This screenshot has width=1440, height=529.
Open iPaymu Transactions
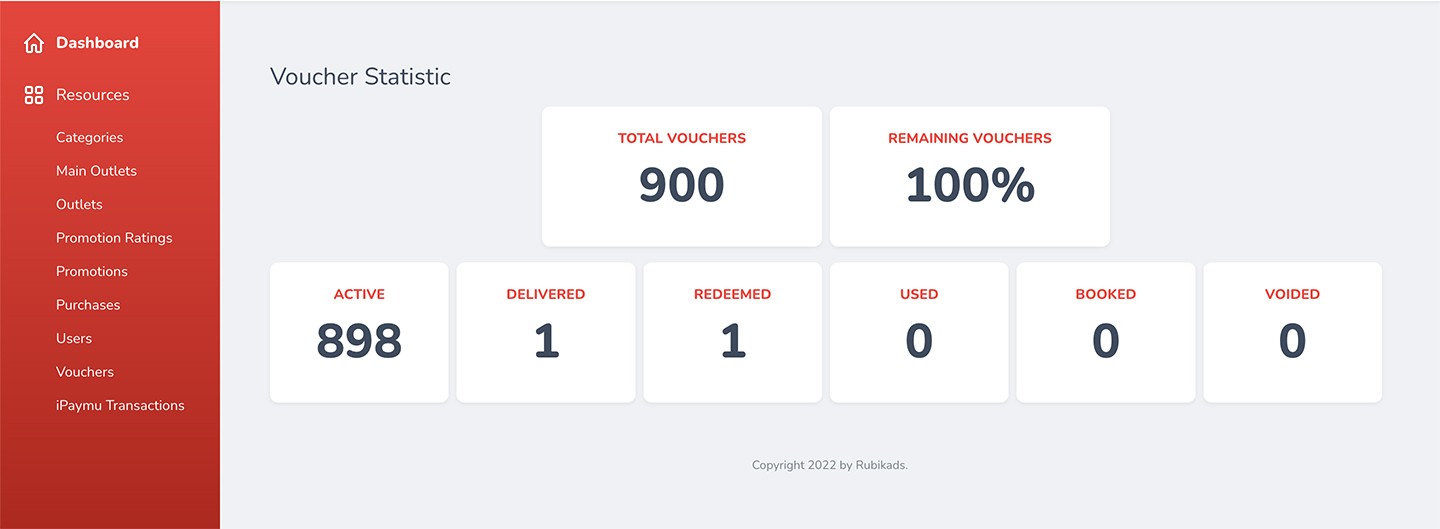pos(120,406)
